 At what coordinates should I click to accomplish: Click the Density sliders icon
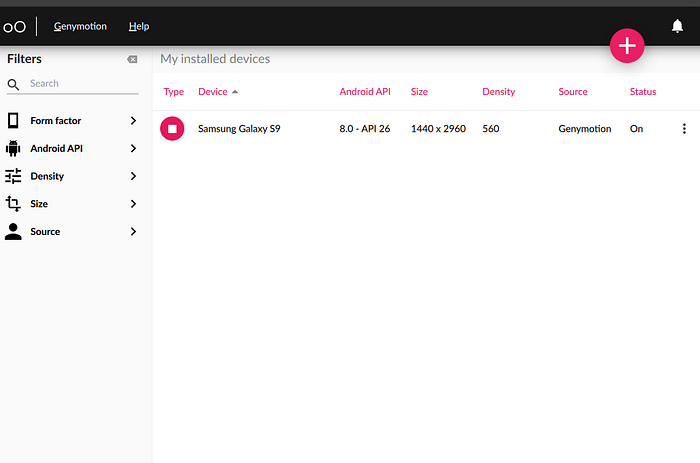coord(13,176)
